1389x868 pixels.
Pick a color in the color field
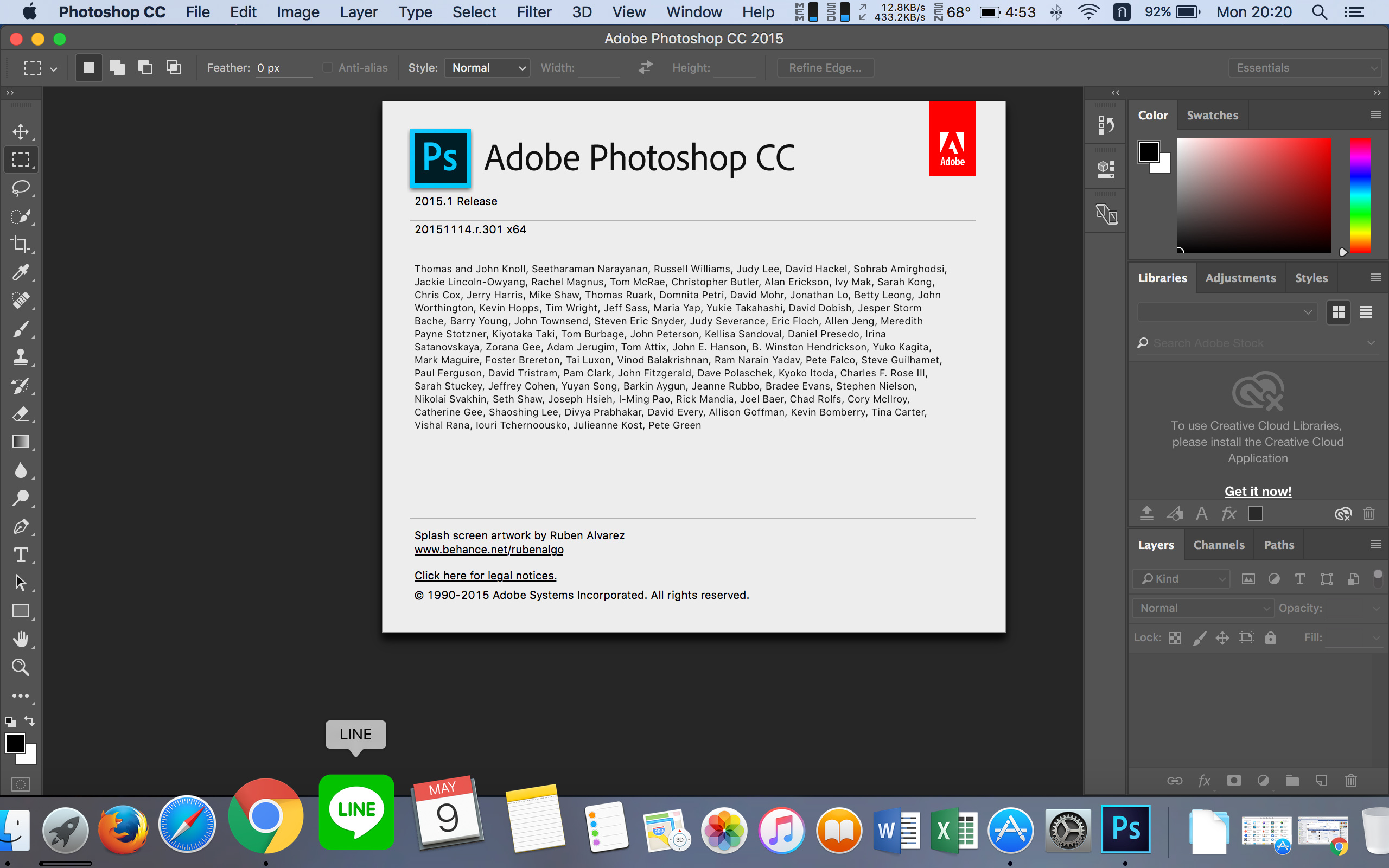point(1254,195)
